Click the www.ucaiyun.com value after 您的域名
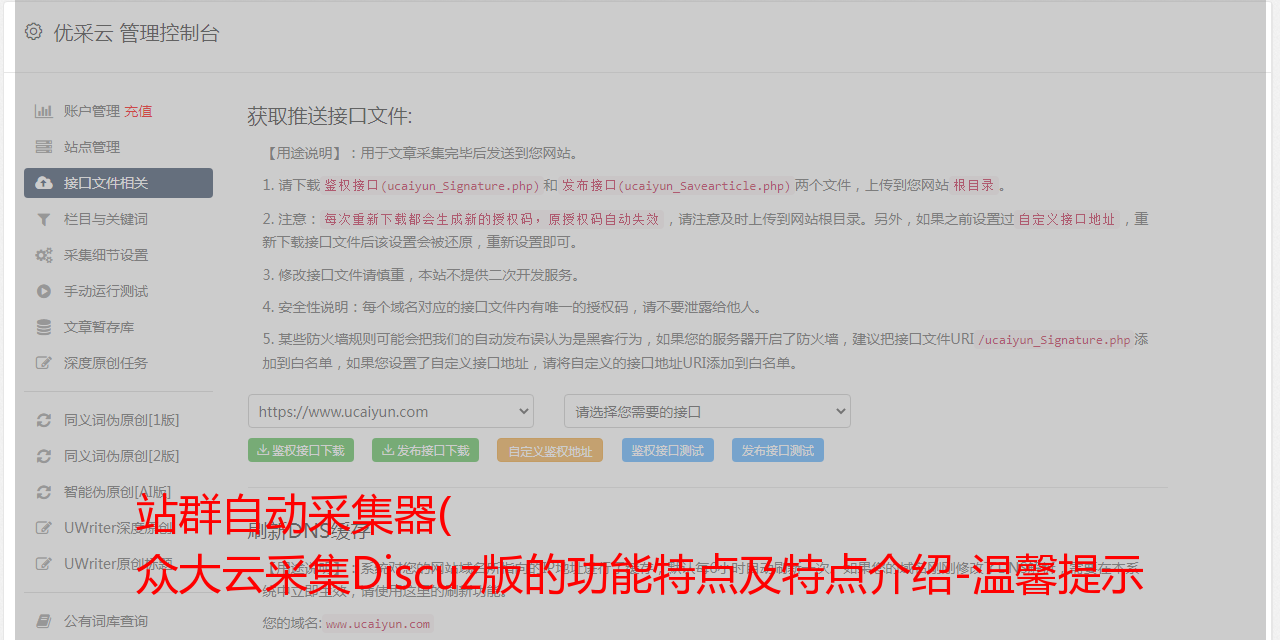 (x=378, y=624)
